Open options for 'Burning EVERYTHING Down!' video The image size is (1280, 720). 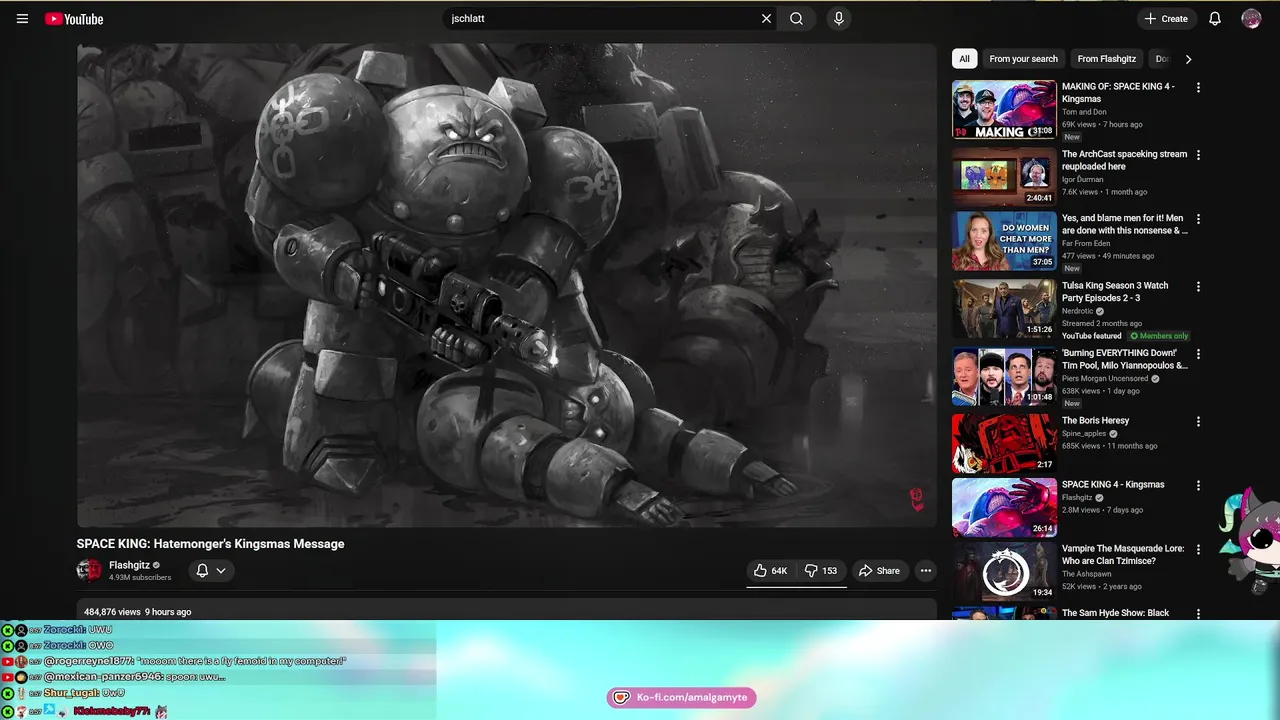click(1198, 354)
